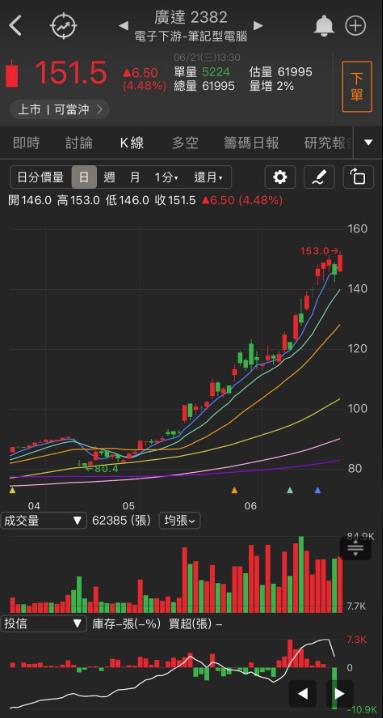383x718 pixels.
Task: Tap the orange triangle event marker
Action: coord(235,490)
